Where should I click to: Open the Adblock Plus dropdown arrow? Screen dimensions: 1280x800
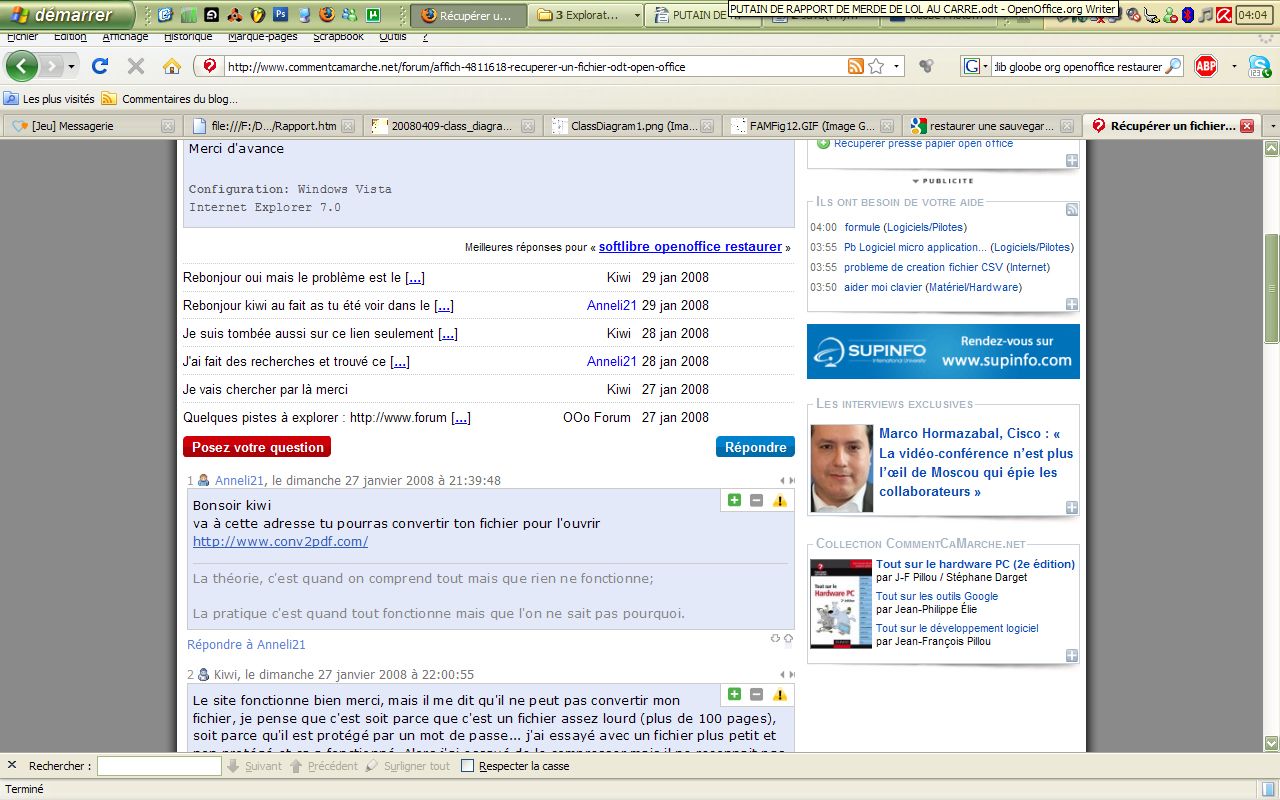point(1234,66)
